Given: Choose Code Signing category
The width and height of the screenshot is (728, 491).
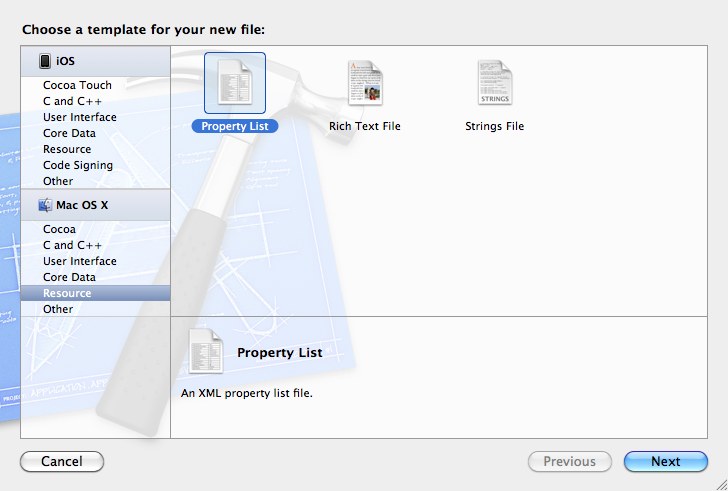Looking at the screenshot, I should click(77, 165).
